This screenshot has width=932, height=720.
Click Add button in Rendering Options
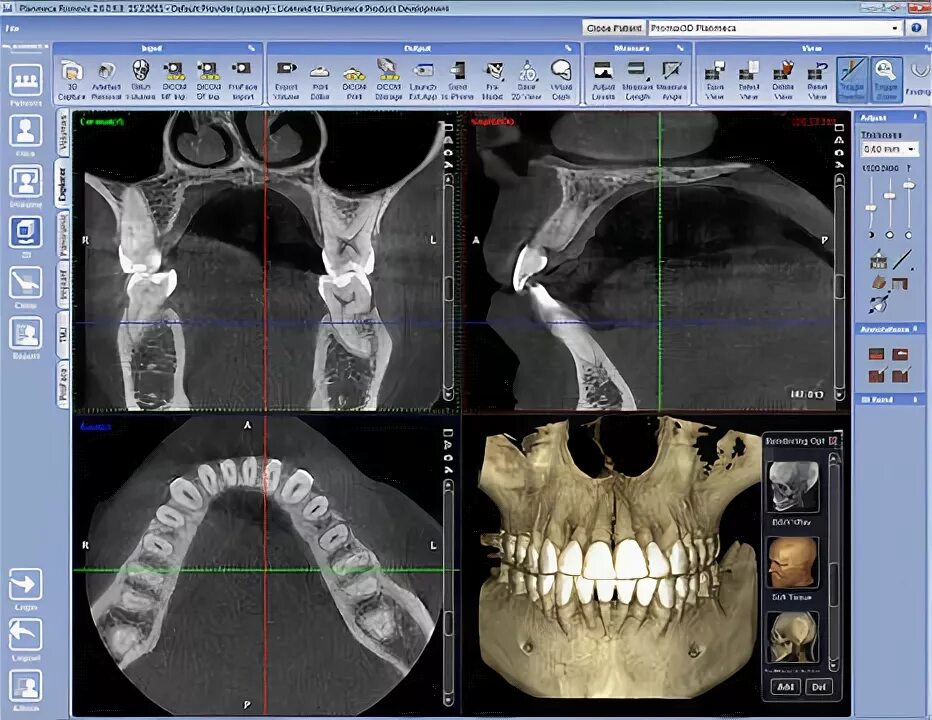point(785,686)
